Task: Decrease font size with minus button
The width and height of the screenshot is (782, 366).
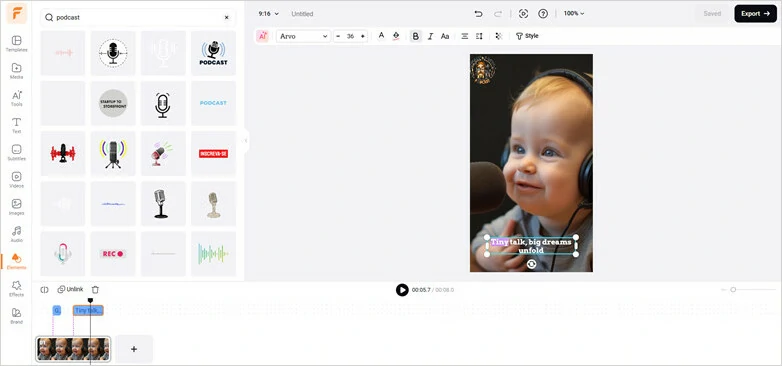Action: coord(338,36)
